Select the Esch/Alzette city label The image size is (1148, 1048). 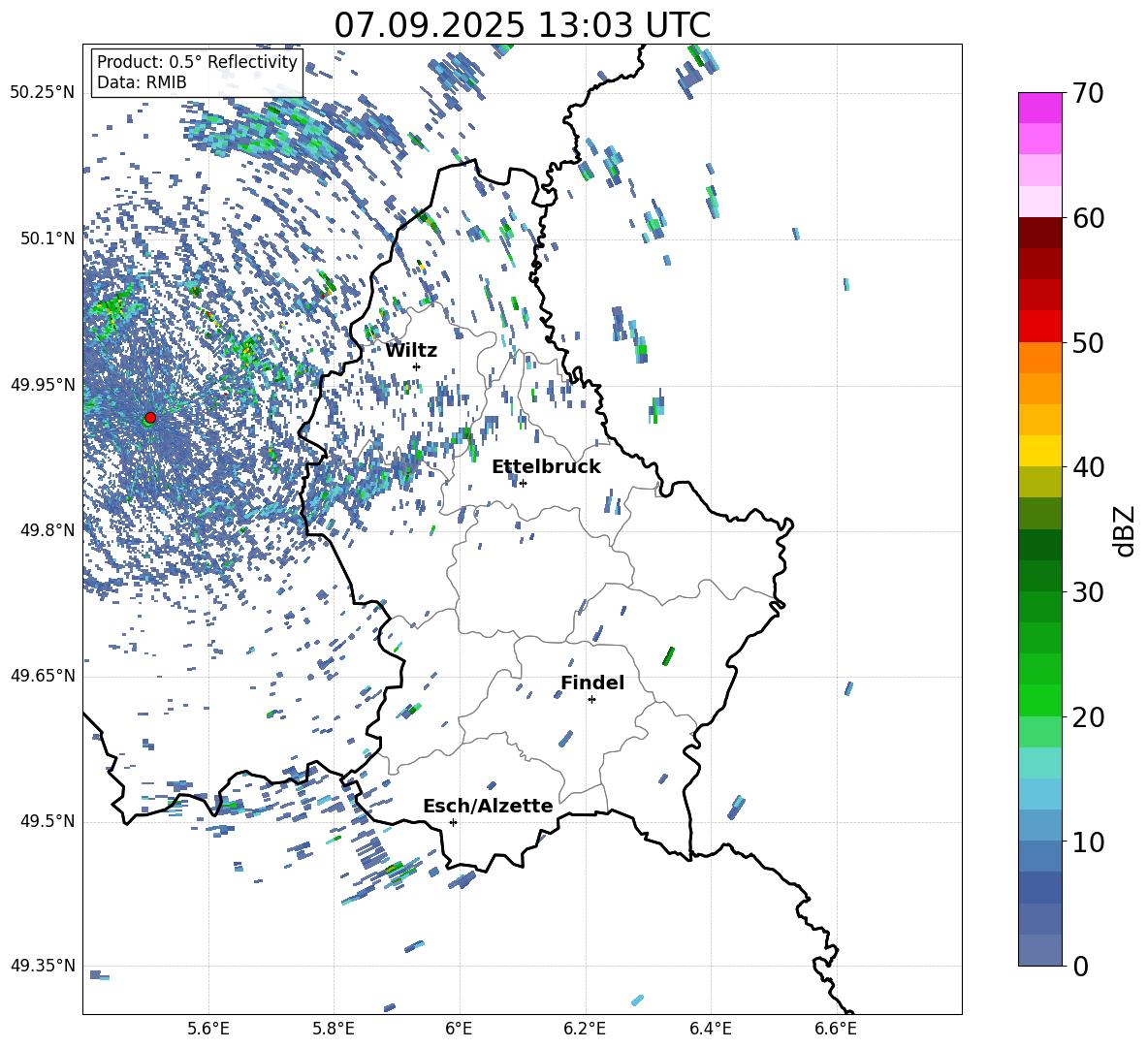point(488,806)
